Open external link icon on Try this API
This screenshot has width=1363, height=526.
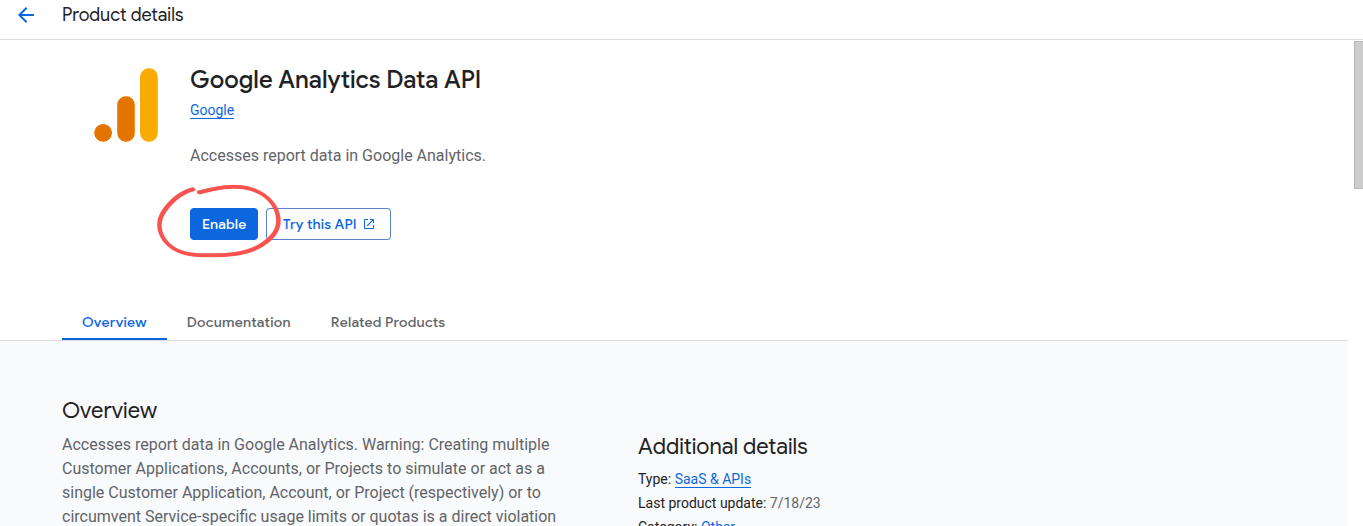pos(369,224)
